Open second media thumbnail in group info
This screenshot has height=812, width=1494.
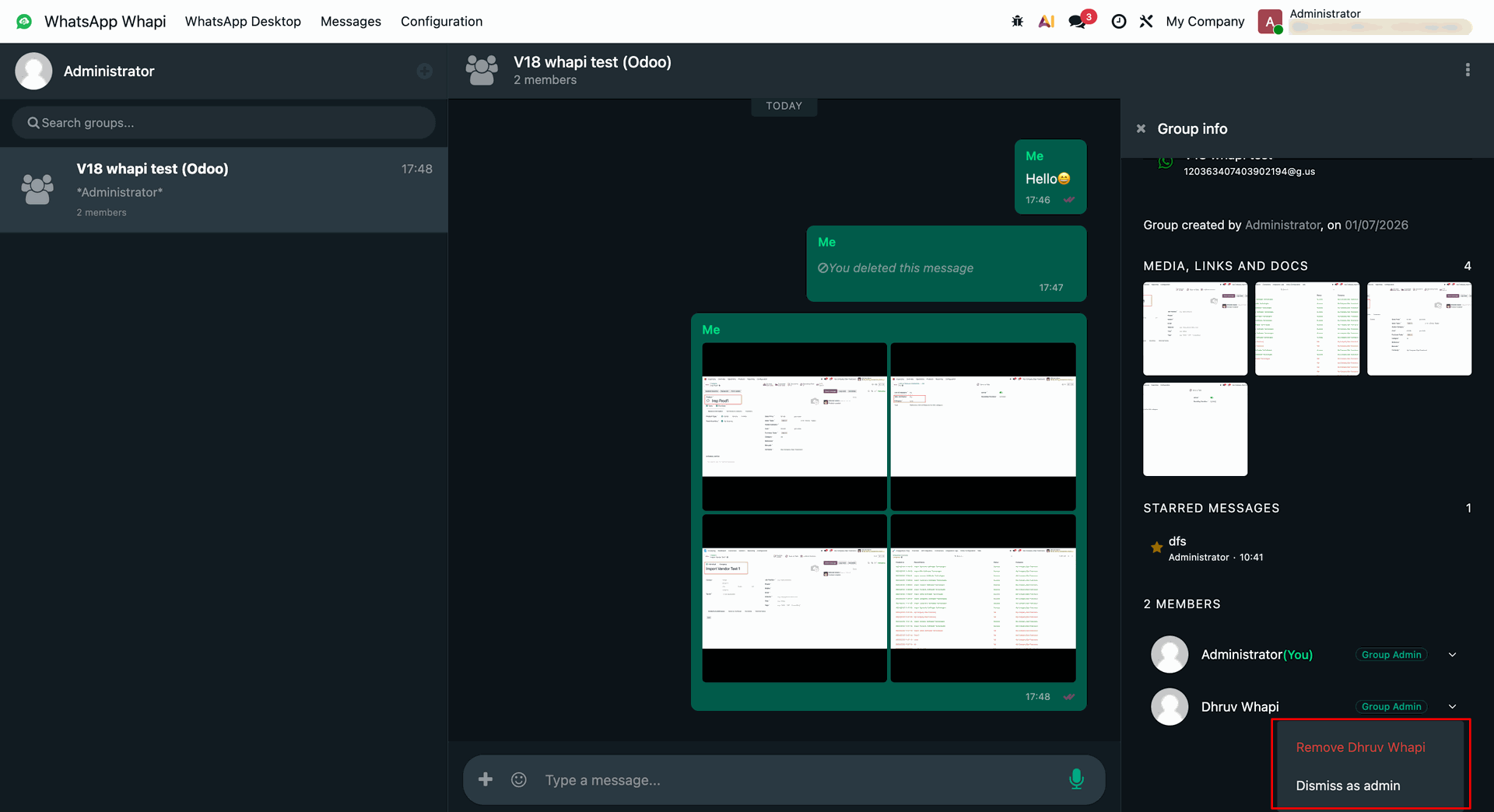(x=1307, y=328)
